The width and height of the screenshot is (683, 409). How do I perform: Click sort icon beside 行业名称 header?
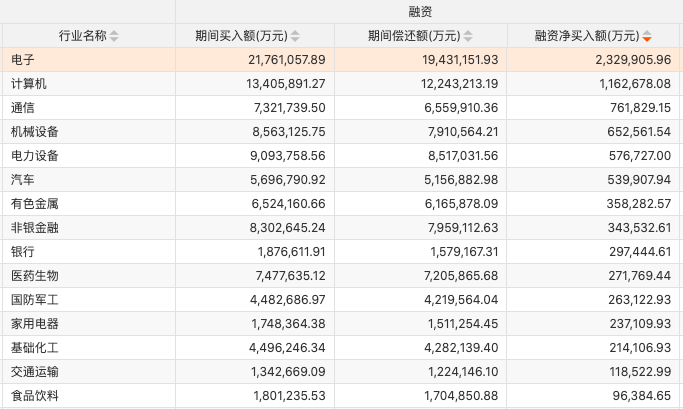[x=113, y=36]
